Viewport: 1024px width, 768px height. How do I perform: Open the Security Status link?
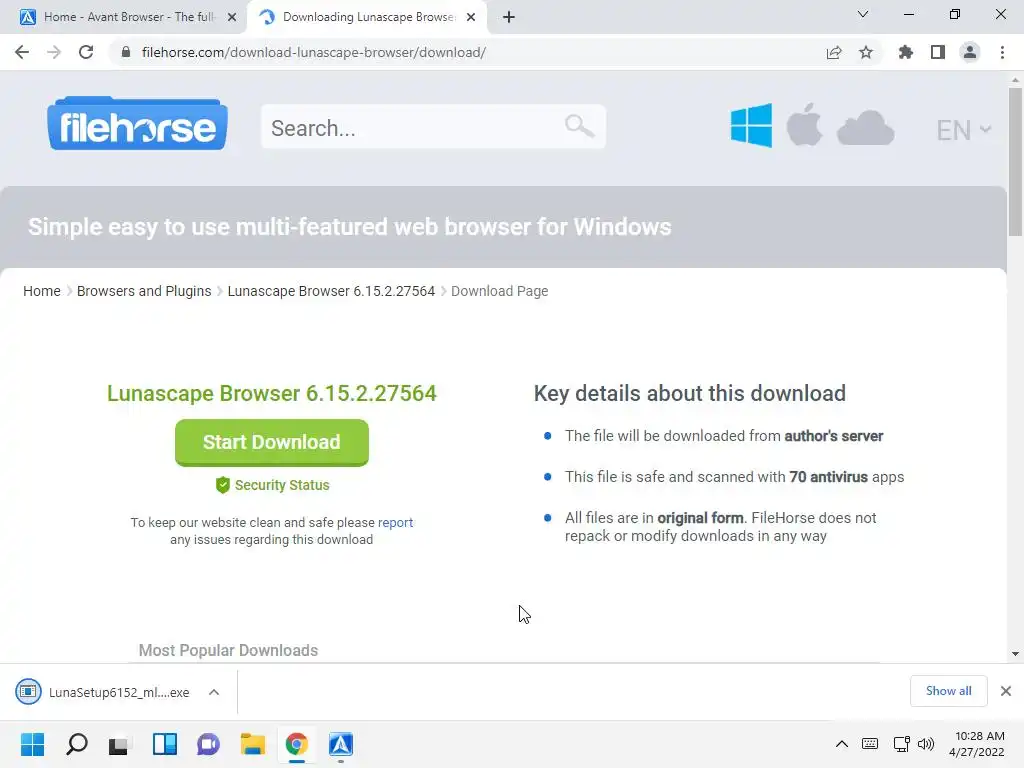[x=281, y=485]
